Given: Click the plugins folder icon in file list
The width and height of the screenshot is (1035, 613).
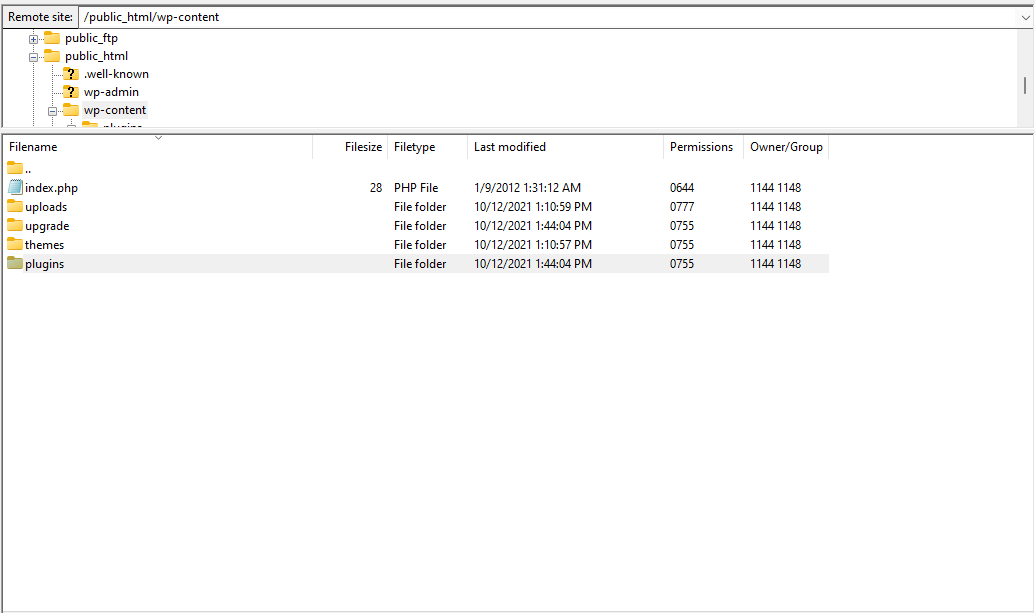Looking at the screenshot, I should point(15,263).
